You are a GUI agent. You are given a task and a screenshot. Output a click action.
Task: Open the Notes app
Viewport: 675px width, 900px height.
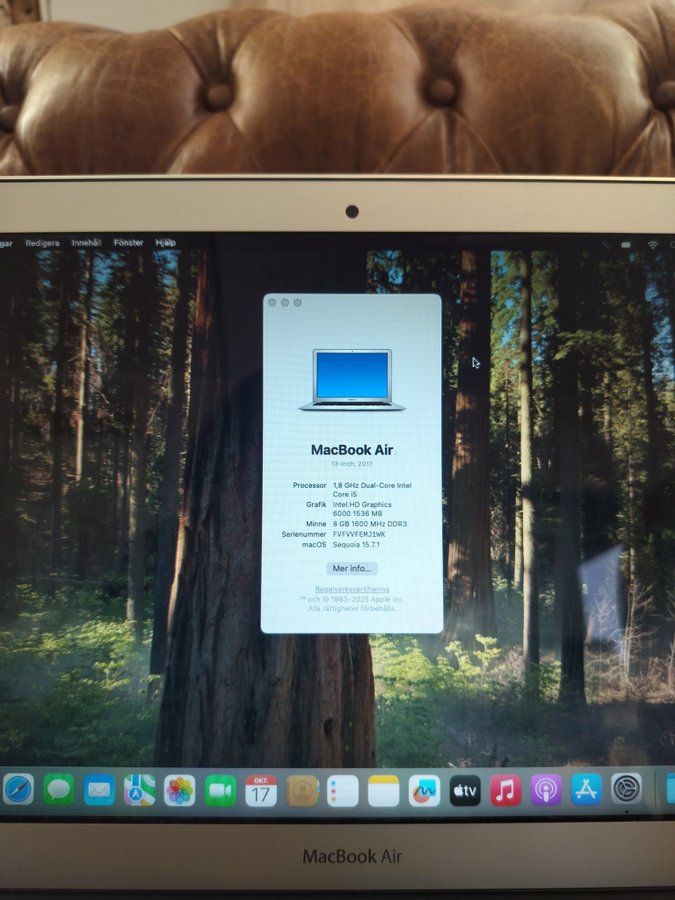[383, 790]
